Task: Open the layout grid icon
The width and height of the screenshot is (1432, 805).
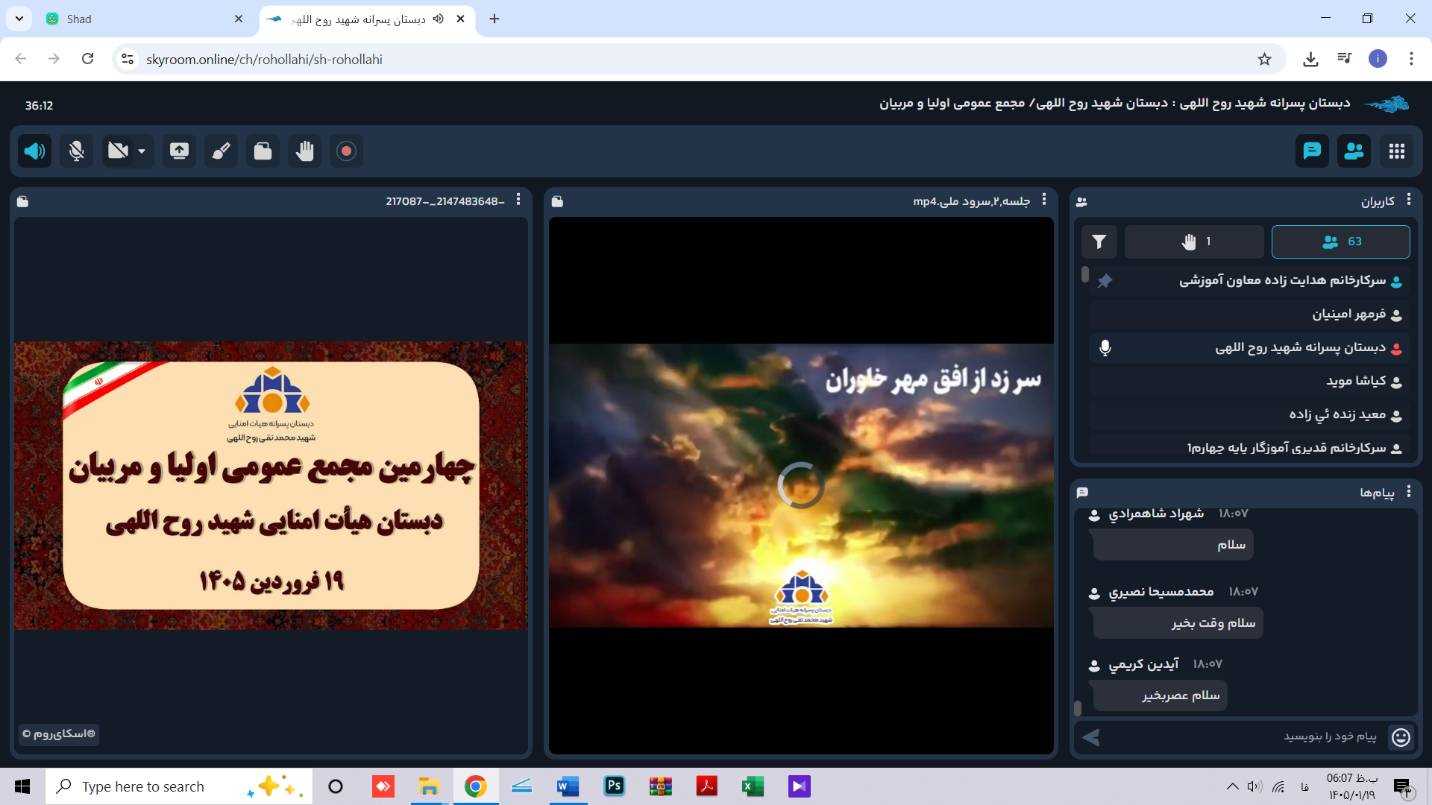Action: point(1397,151)
